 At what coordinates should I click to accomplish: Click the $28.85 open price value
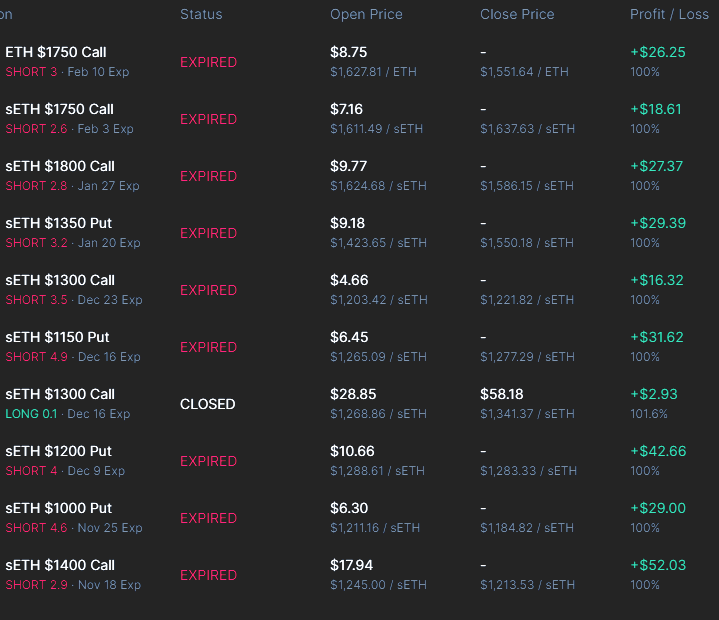(352, 394)
